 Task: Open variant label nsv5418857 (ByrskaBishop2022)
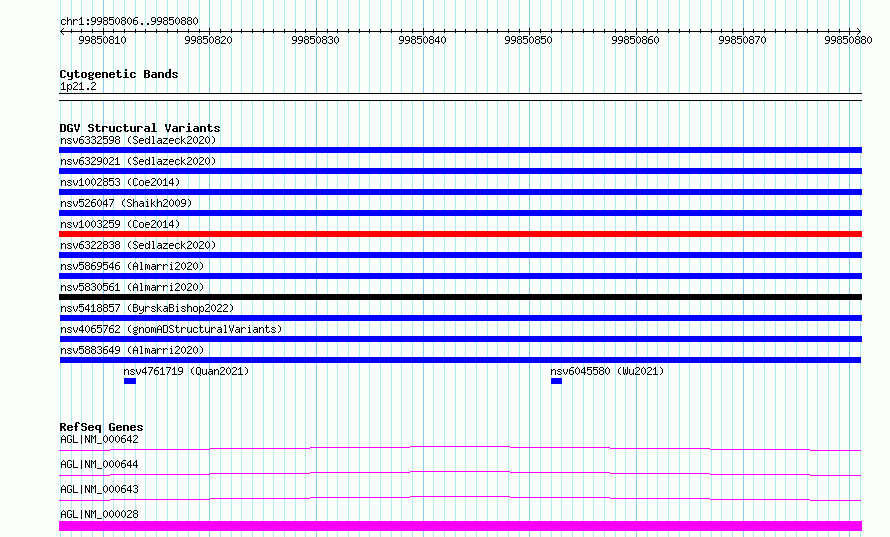[x=147, y=308]
